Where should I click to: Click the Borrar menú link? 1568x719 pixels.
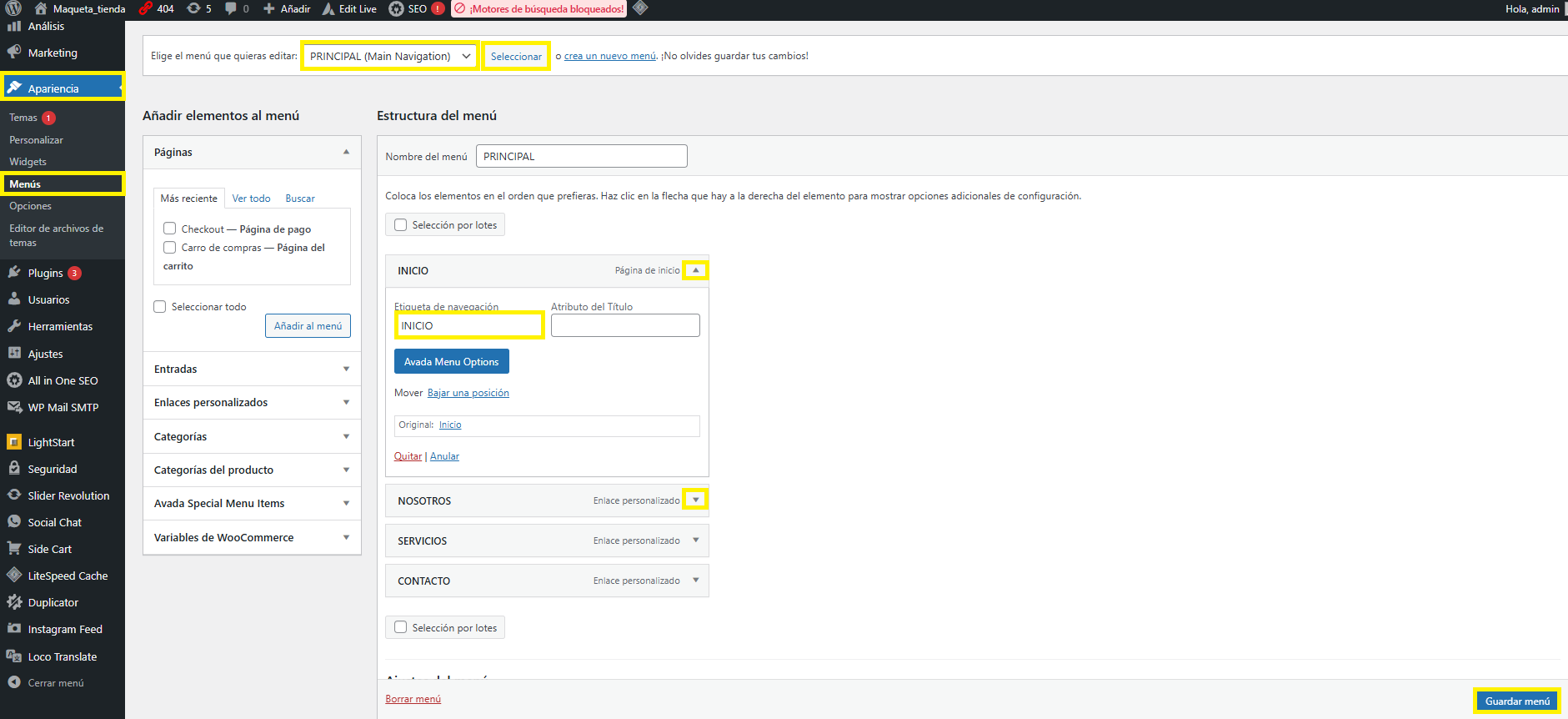(413, 699)
